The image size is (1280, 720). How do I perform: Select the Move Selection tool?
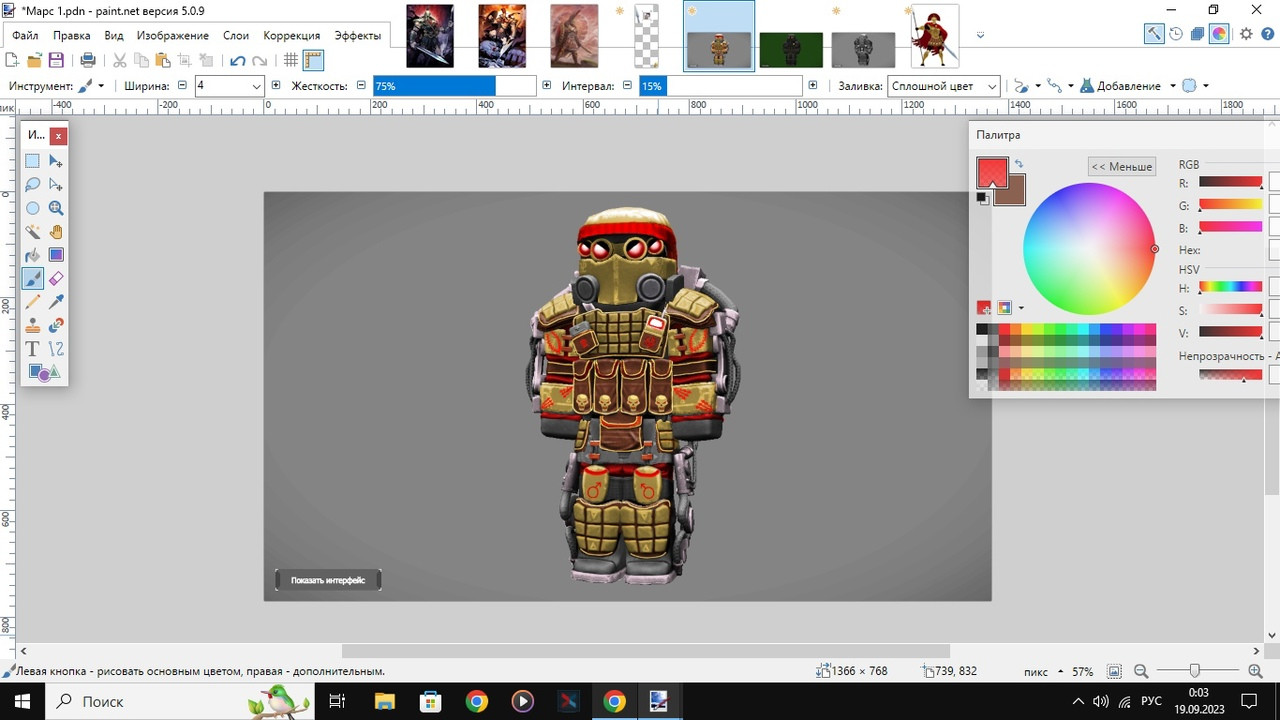tap(56, 185)
